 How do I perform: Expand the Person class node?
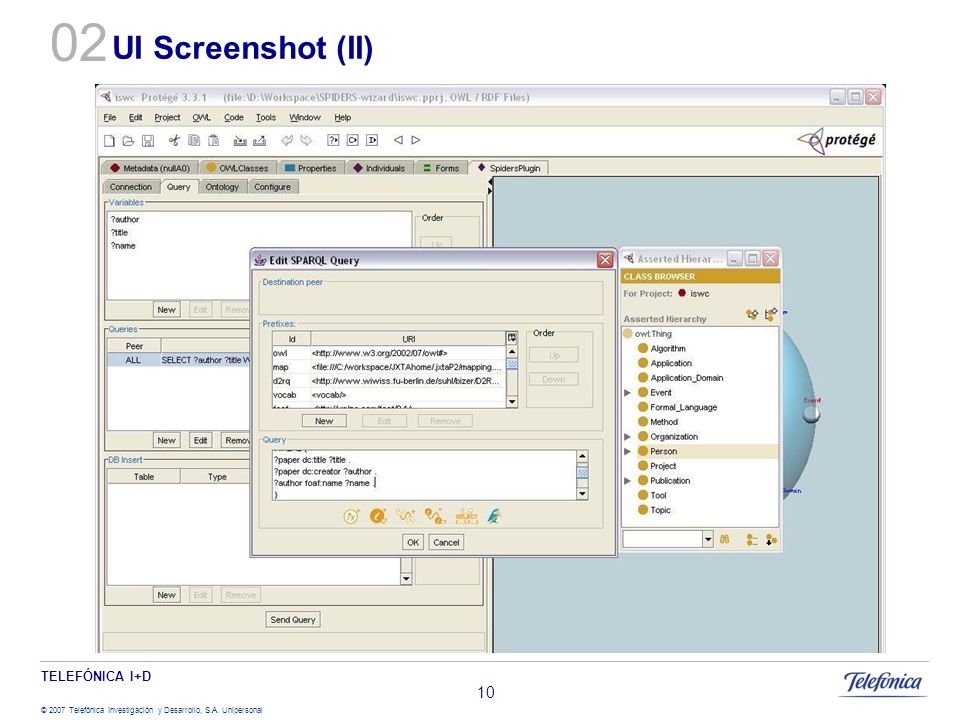(627, 451)
